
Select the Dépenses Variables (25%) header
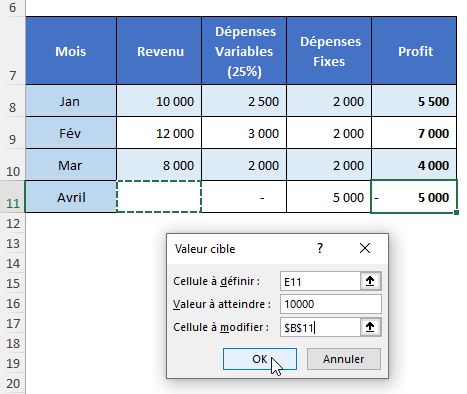(244, 51)
